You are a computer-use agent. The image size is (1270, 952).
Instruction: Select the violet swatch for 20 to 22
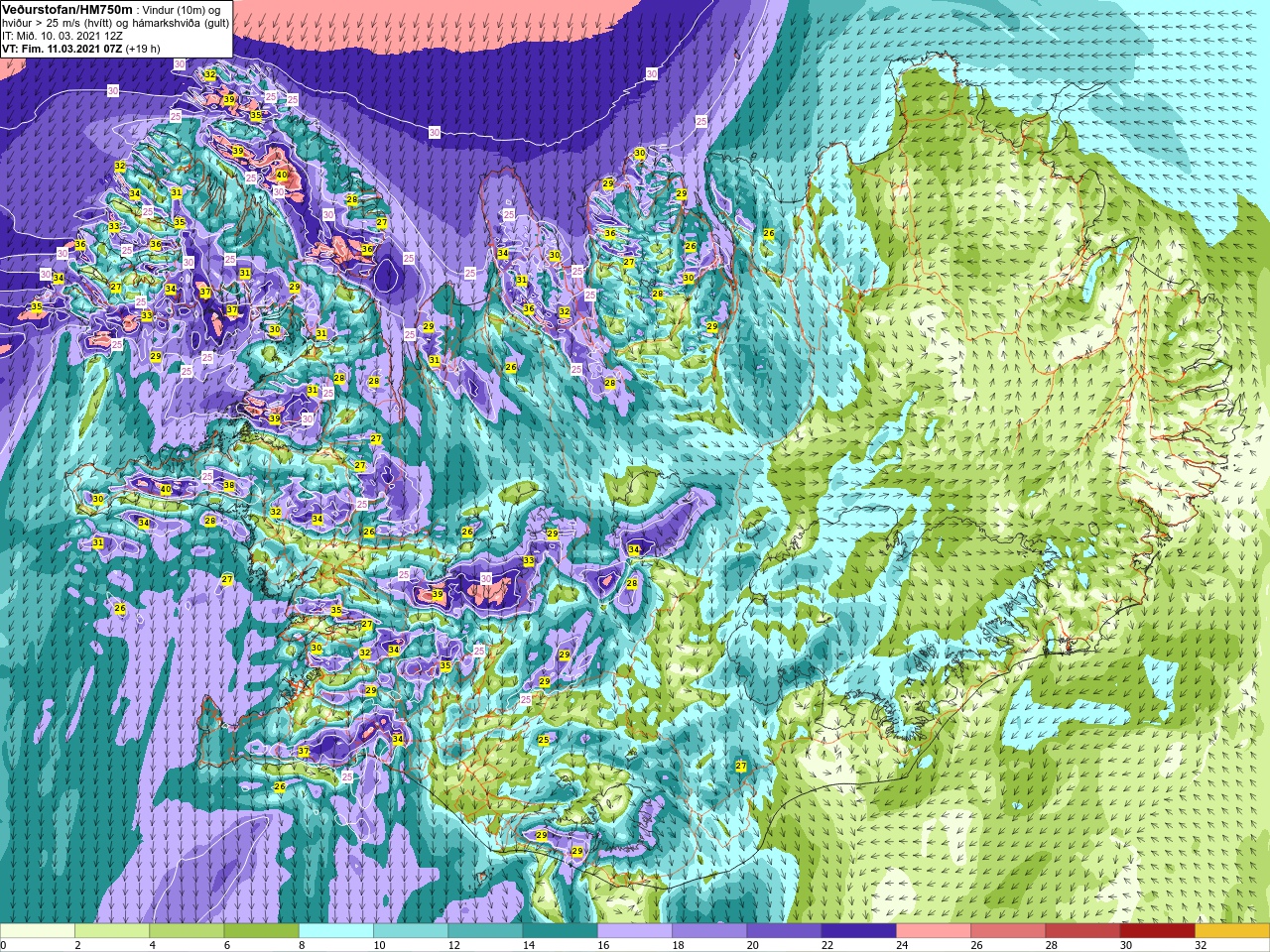785,931
